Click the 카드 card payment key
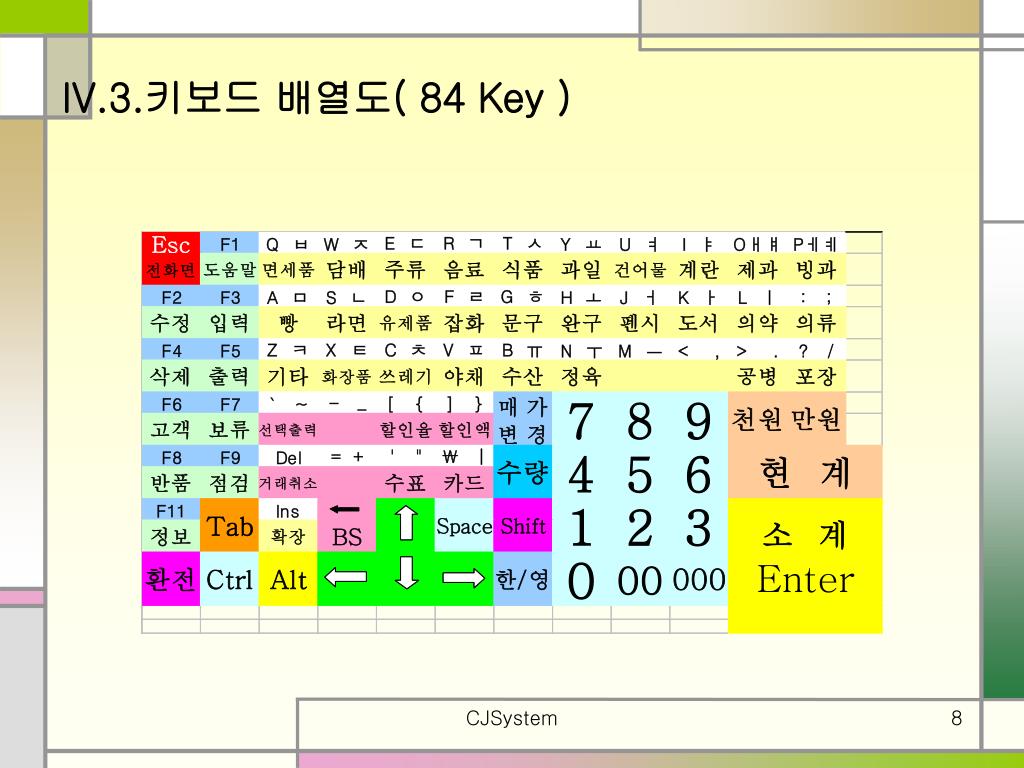 click(464, 472)
